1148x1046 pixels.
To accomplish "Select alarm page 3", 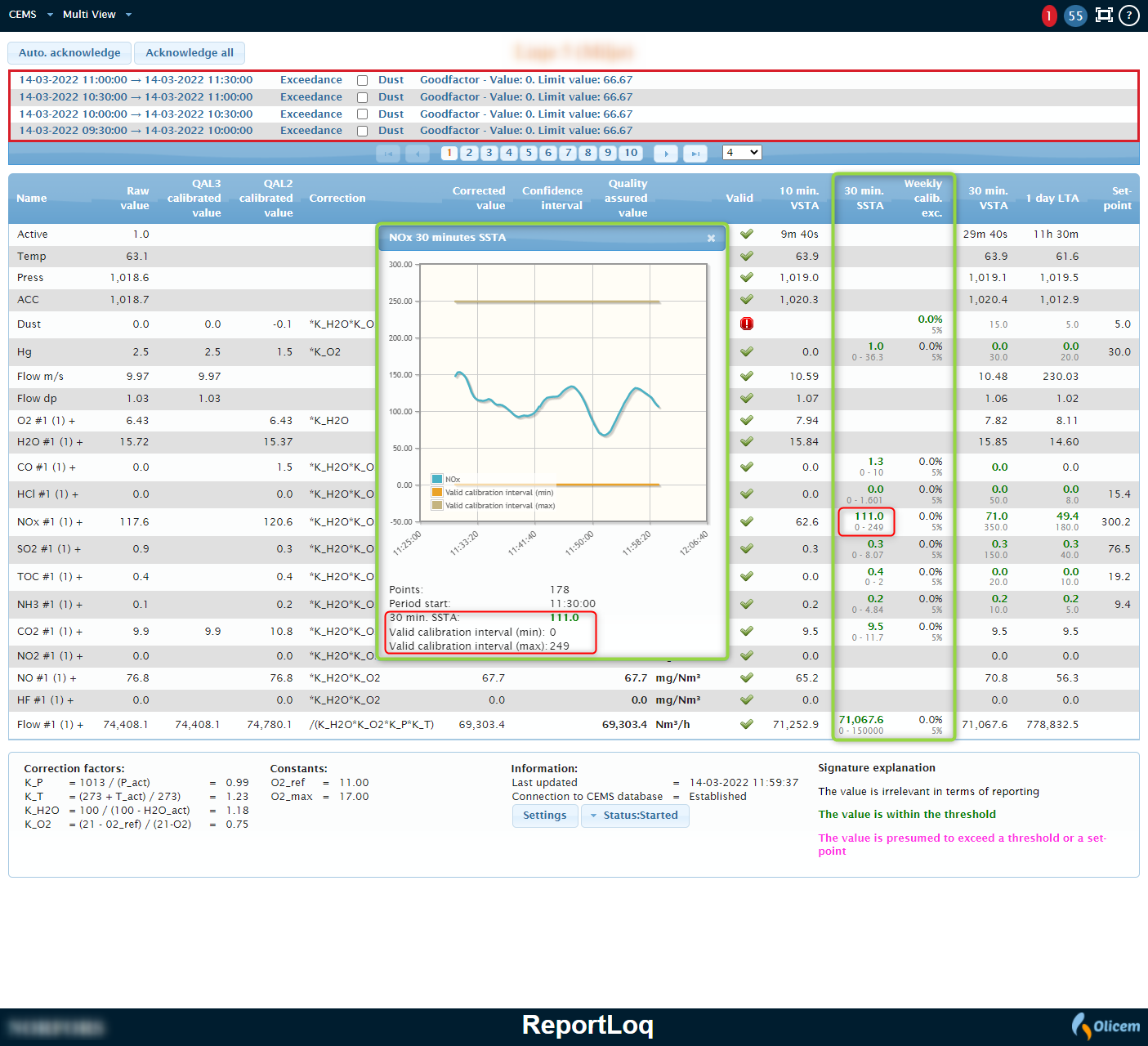I will click(489, 153).
